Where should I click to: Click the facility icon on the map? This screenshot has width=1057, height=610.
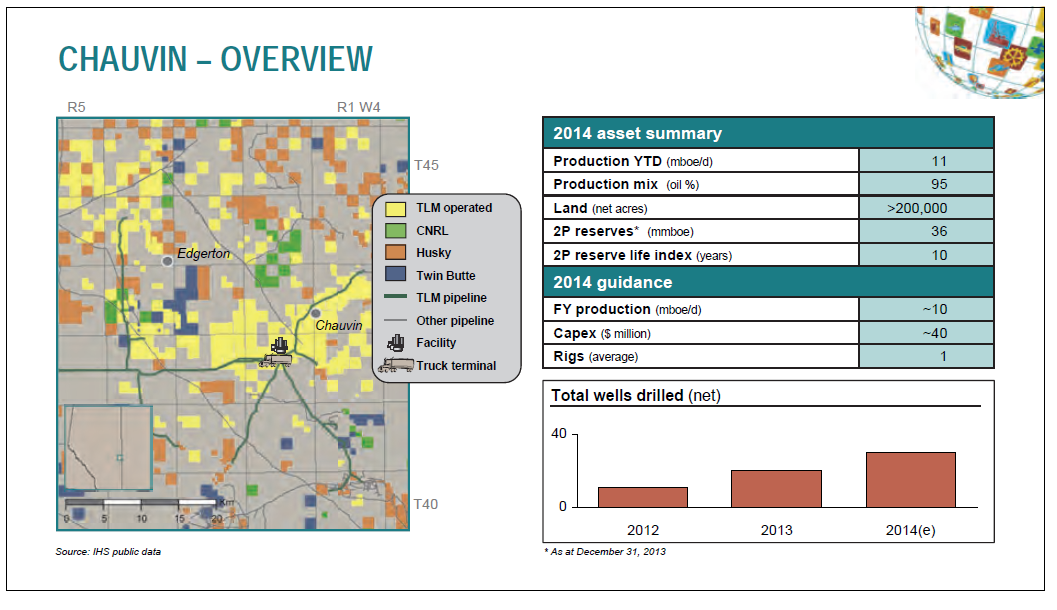pyautogui.click(x=279, y=346)
